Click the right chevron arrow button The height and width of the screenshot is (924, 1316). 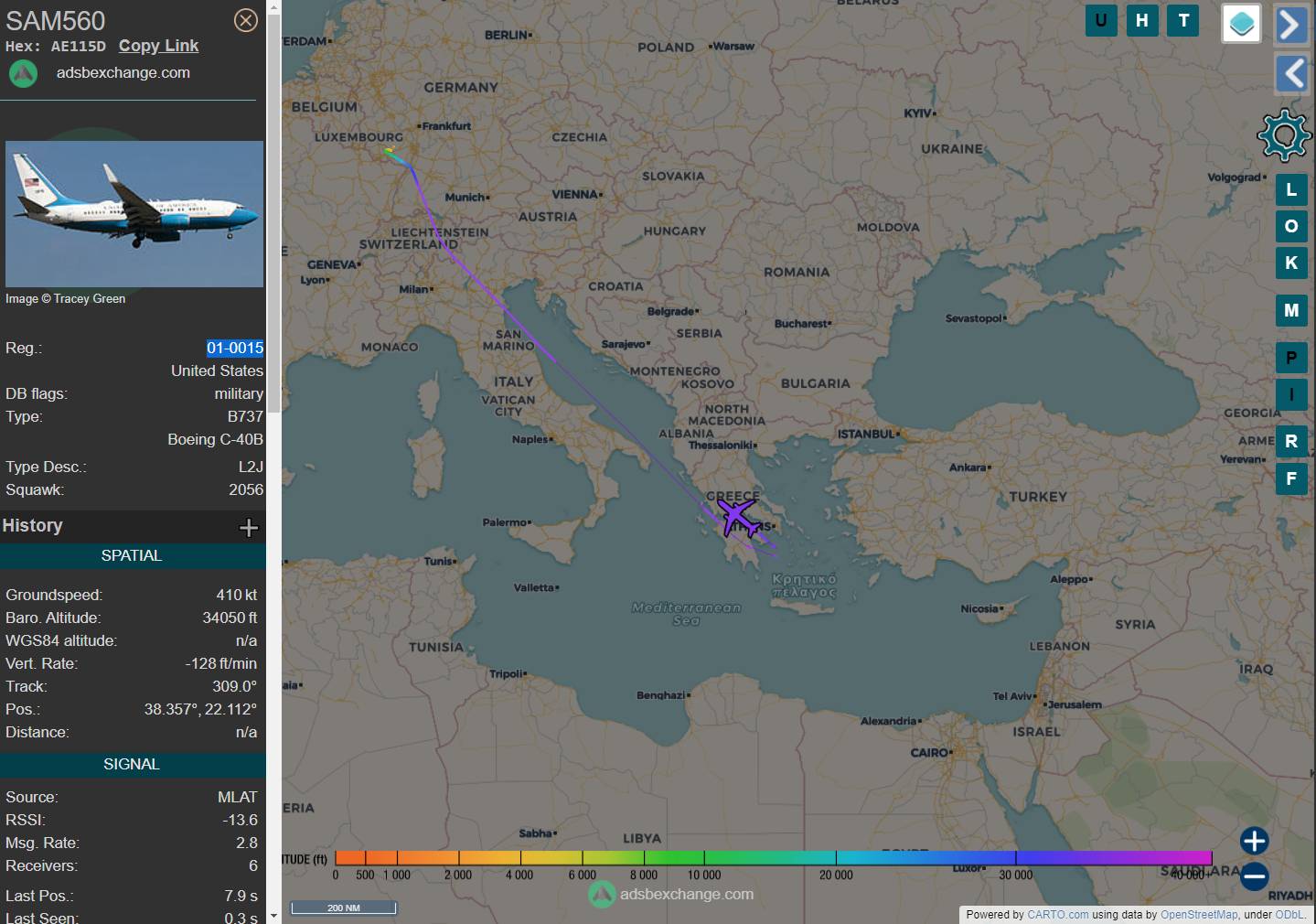coord(1291,25)
